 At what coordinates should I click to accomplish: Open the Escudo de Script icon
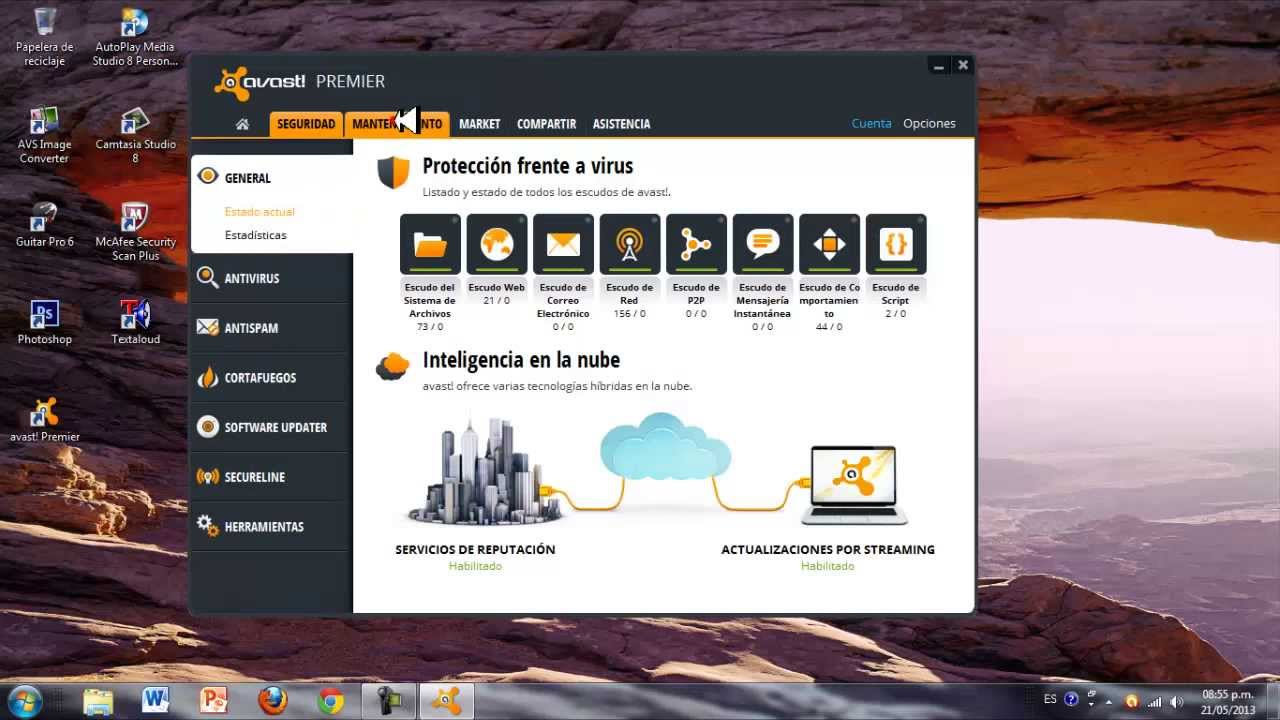[x=896, y=243]
